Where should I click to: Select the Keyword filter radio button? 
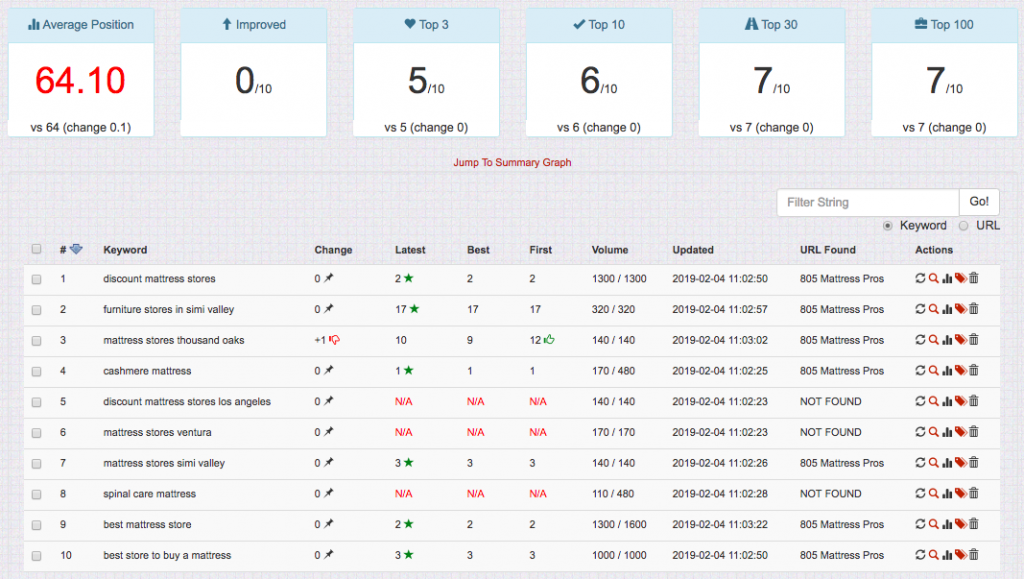(x=888, y=226)
